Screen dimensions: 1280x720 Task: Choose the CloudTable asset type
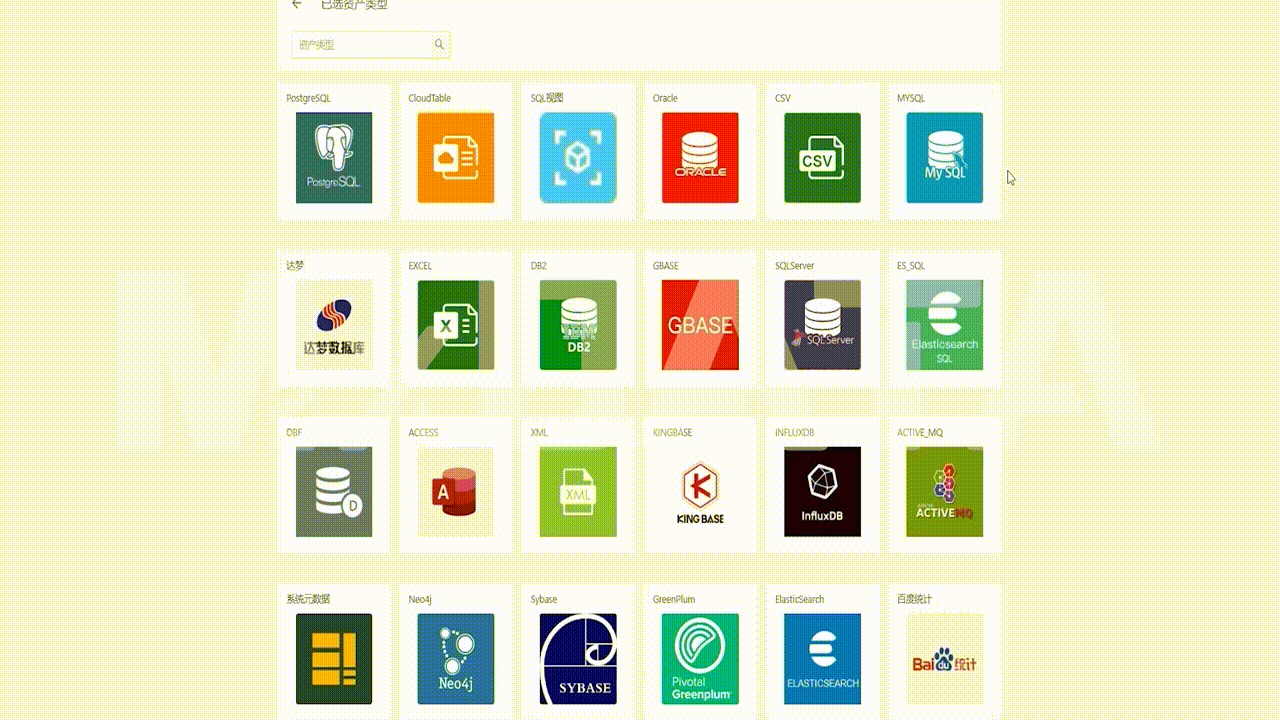pos(456,158)
